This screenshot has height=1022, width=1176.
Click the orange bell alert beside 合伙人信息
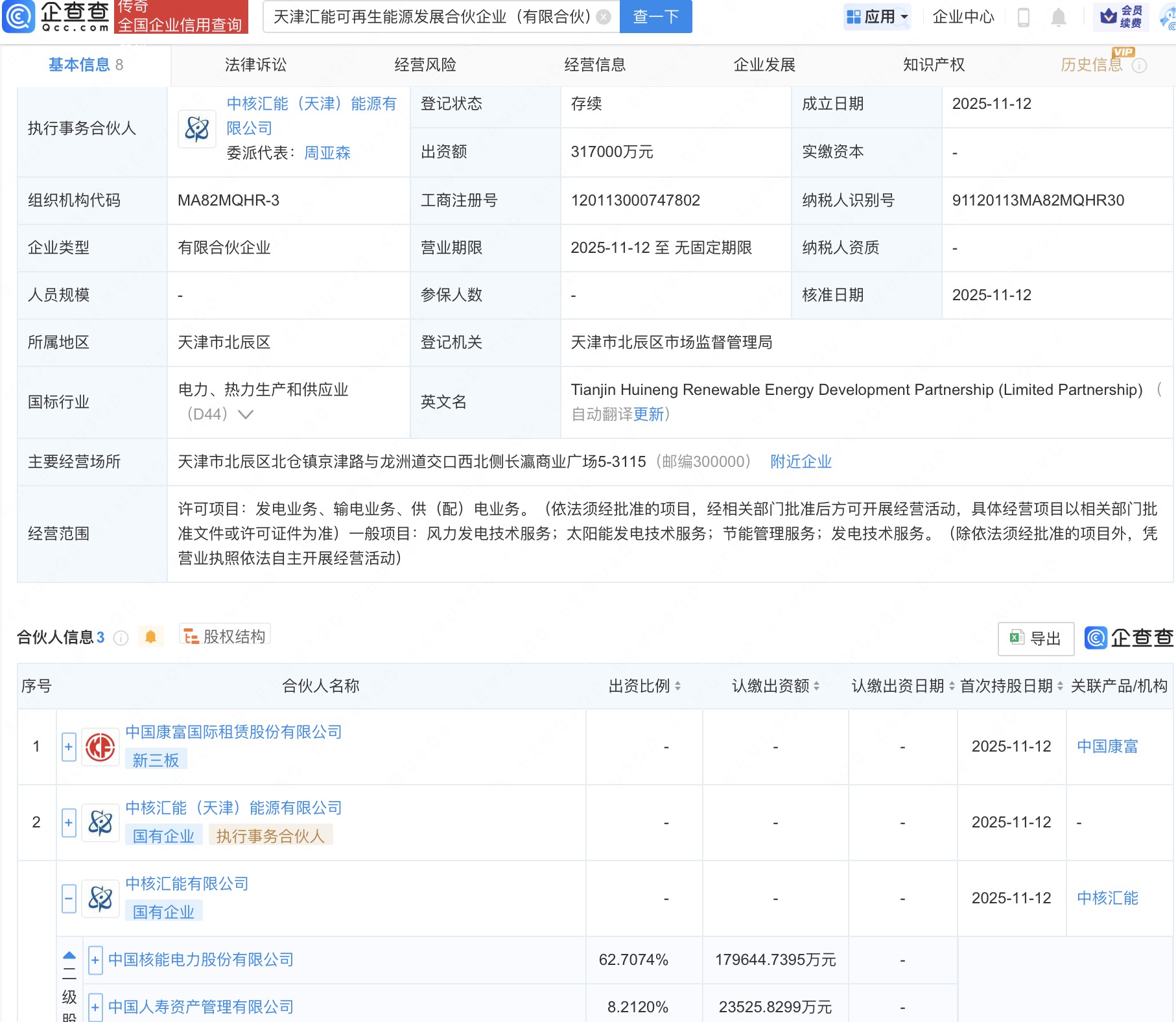151,637
